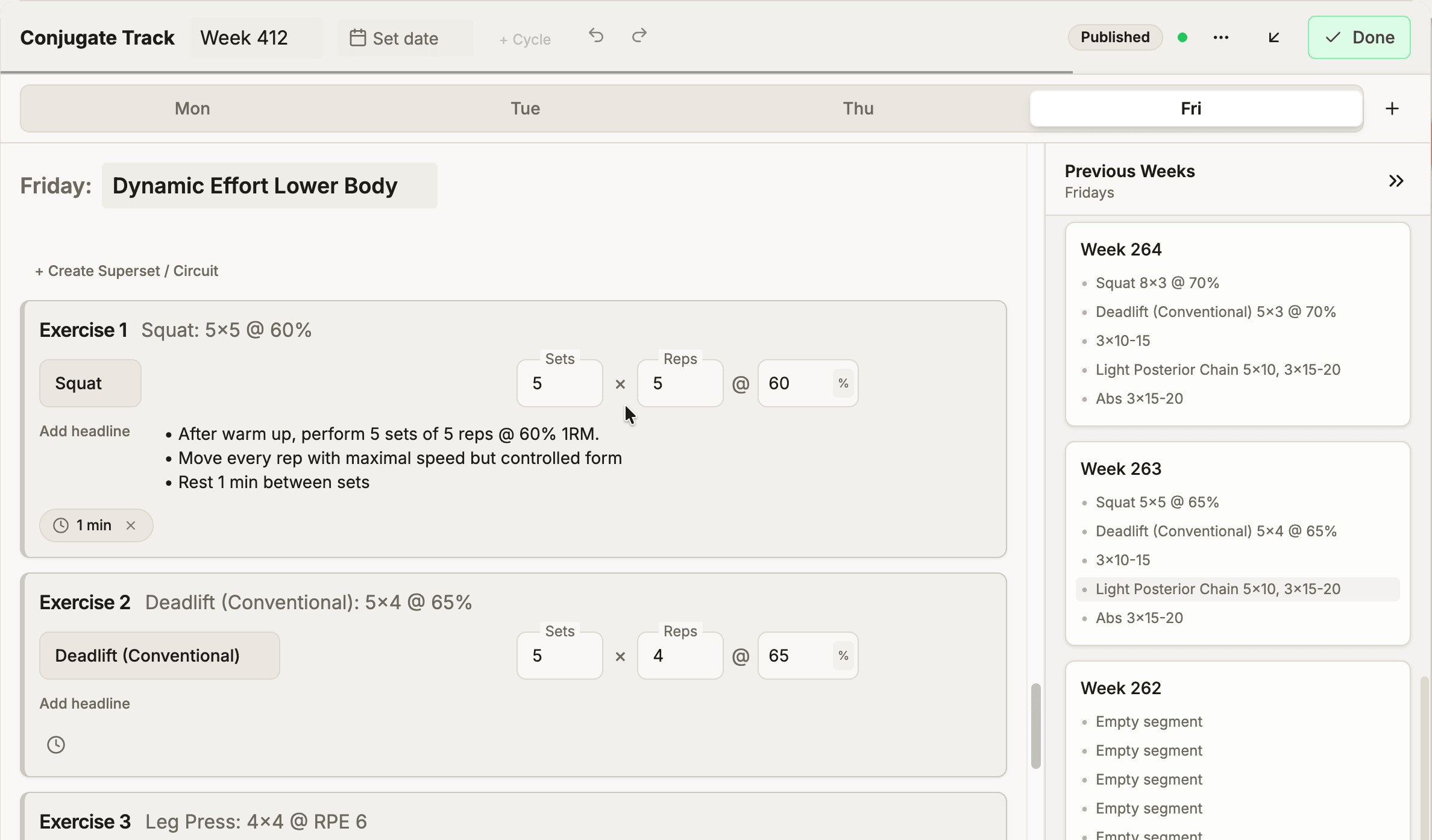
Task: Click the Deadlift Sets field
Action: (x=560, y=656)
